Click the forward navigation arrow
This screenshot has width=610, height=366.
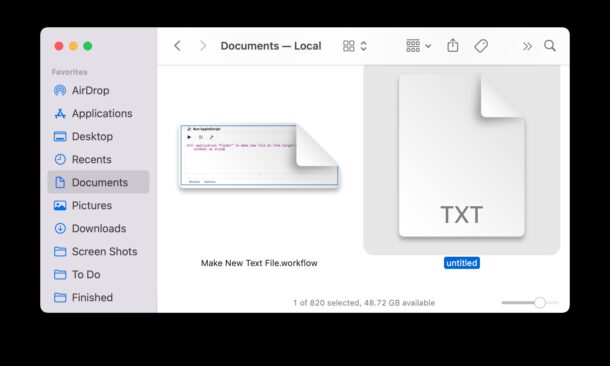pos(203,46)
